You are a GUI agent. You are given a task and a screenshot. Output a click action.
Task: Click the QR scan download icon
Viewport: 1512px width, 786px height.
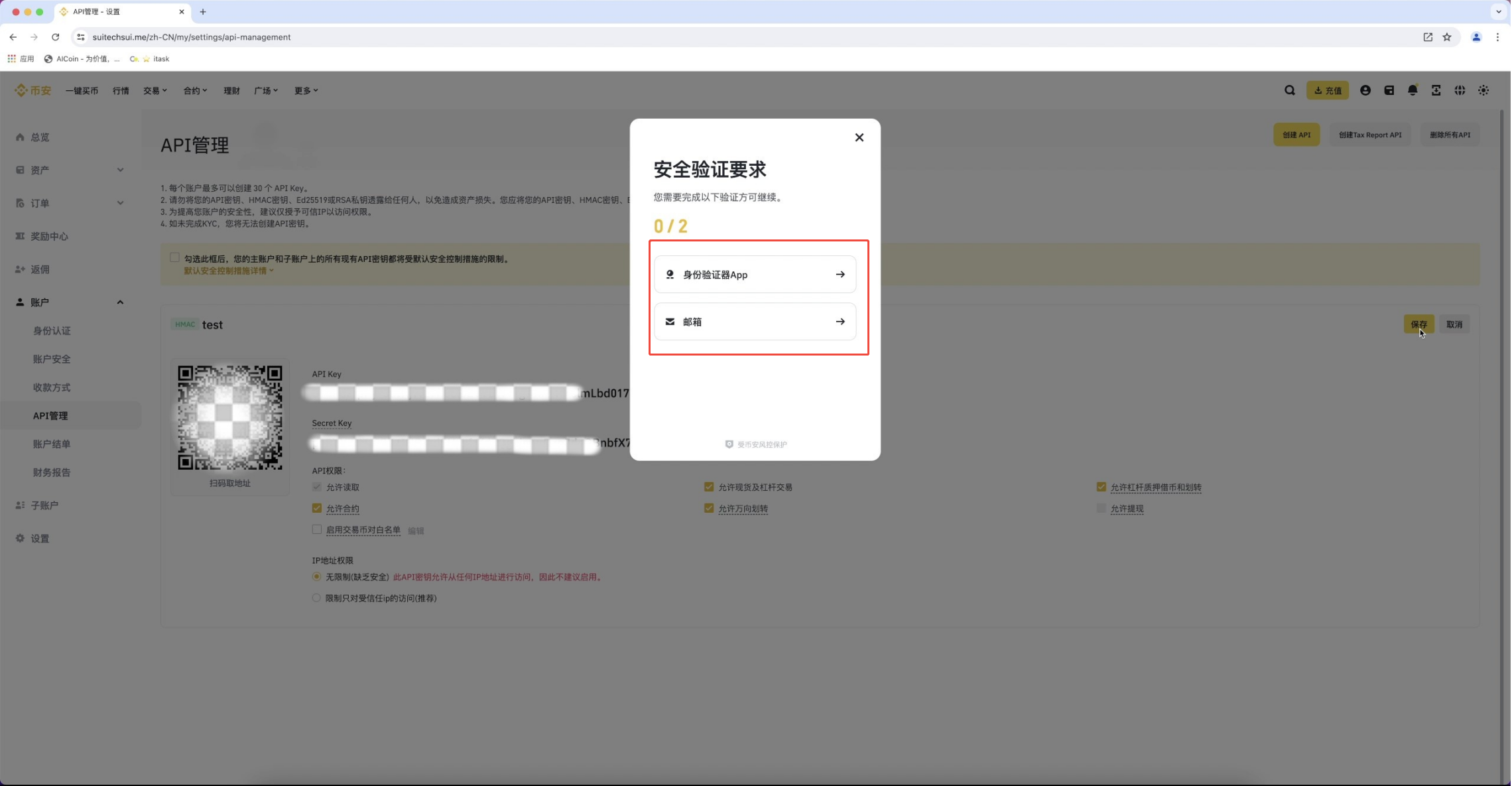click(x=1436, y=90)
